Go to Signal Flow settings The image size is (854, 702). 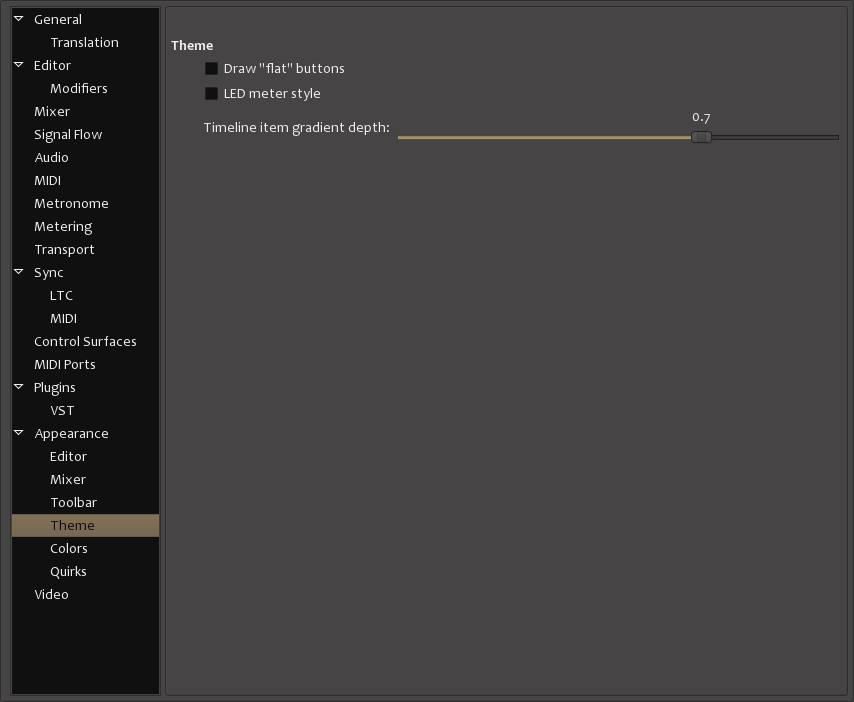pyautogui.click(x=68, y=134)
